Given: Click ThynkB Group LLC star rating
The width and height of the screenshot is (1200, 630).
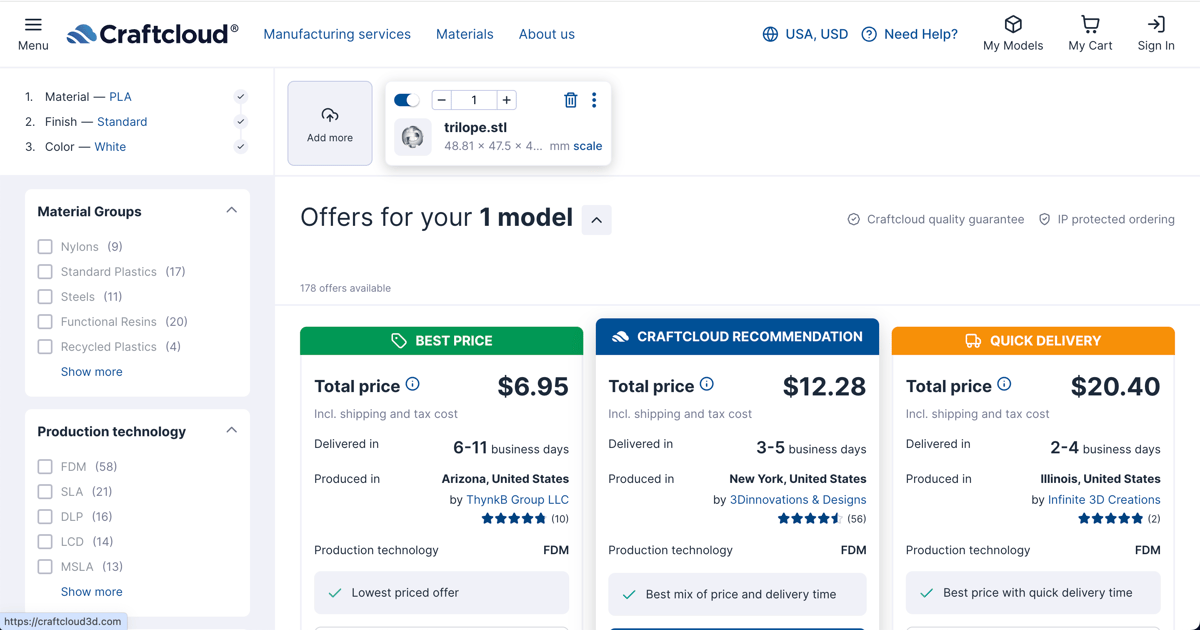Looking at the screenshot, I should click(514, 519).
